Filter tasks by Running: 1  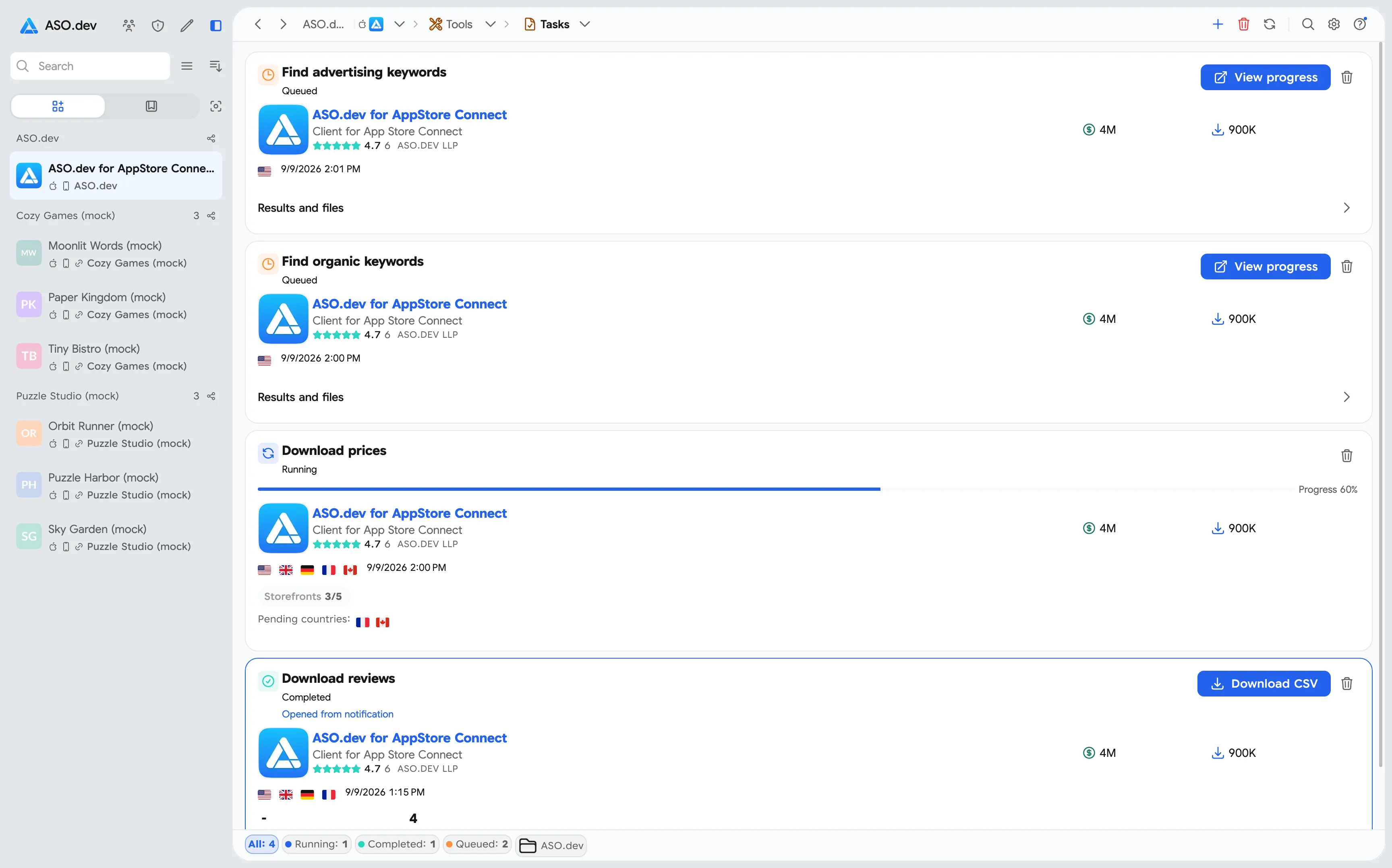coord(317,844)
